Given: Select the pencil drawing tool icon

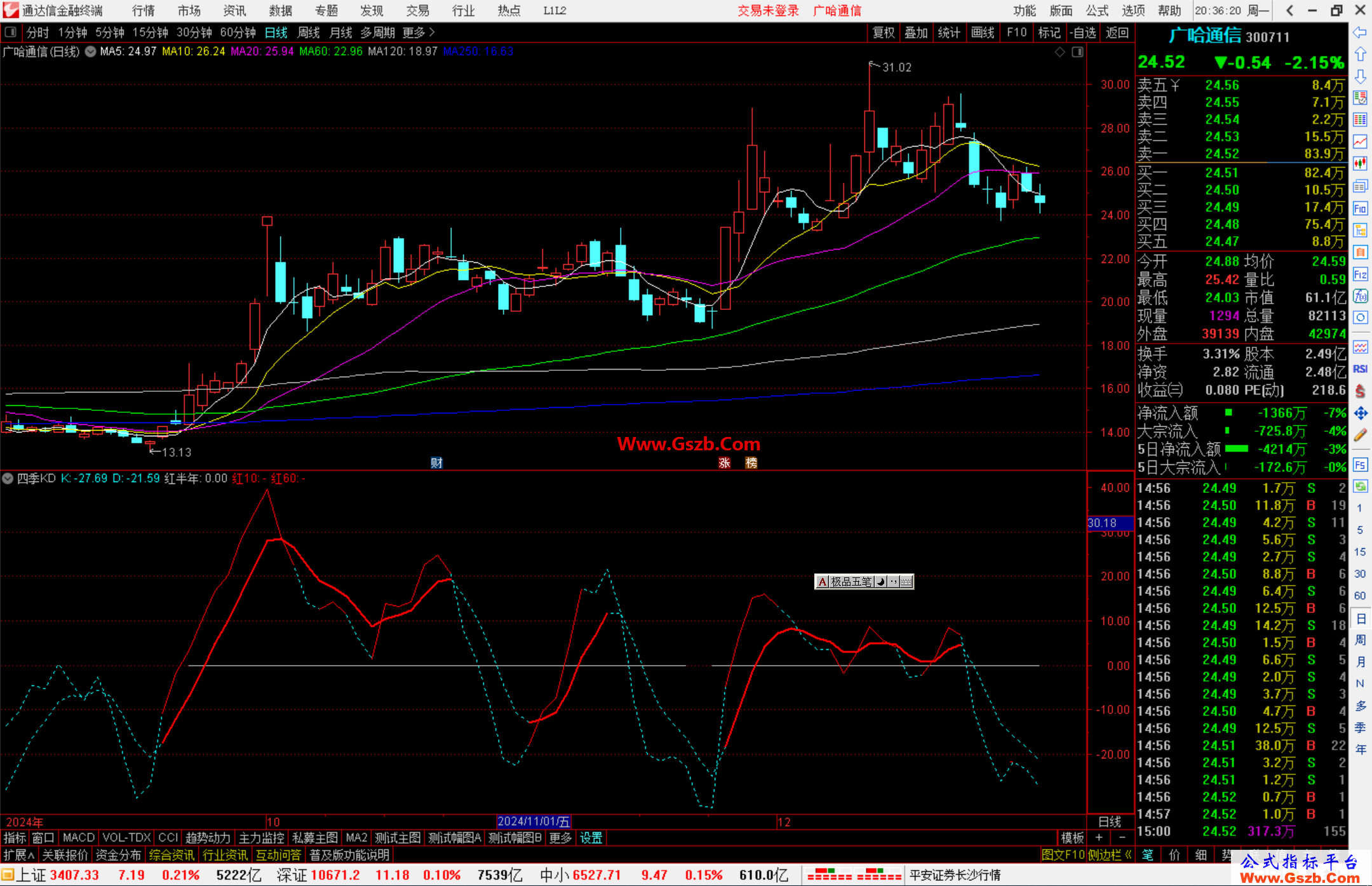Looking at the screenshot, I should pos(1360,436).
